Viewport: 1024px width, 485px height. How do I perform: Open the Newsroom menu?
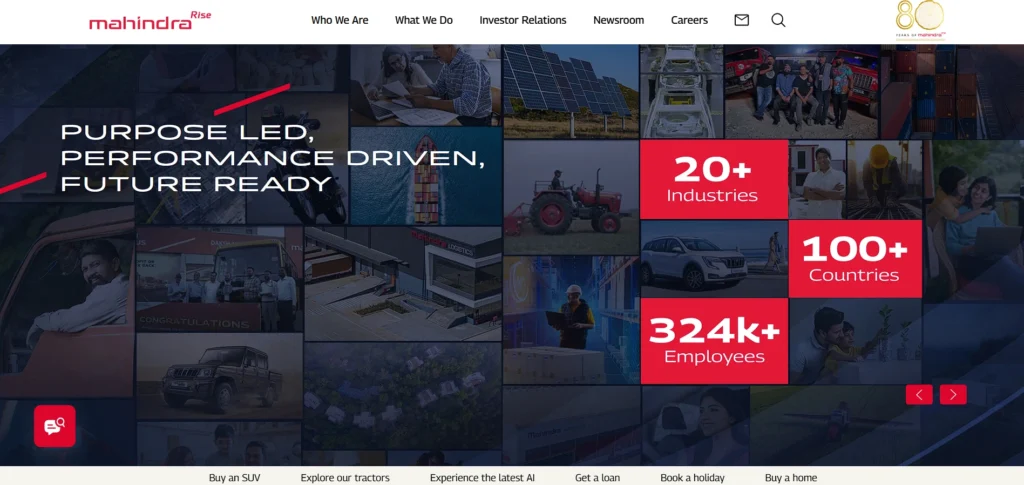[x=618, y=20]
